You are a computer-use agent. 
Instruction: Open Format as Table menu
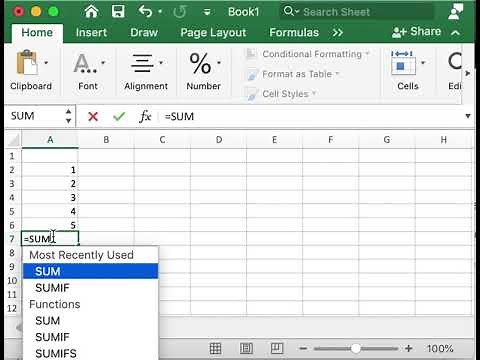point(293,74)
